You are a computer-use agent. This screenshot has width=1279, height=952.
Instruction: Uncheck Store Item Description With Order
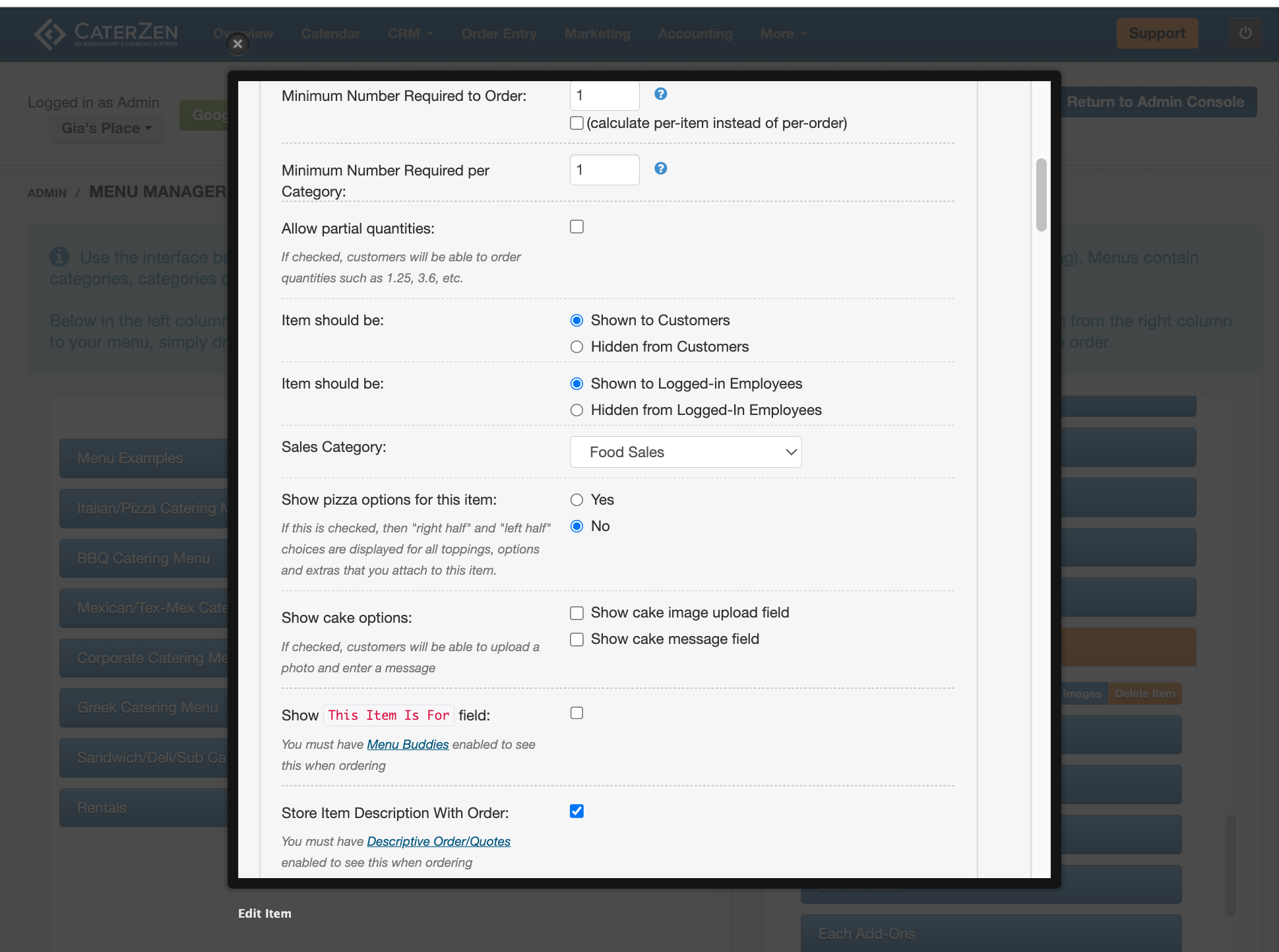577,811
